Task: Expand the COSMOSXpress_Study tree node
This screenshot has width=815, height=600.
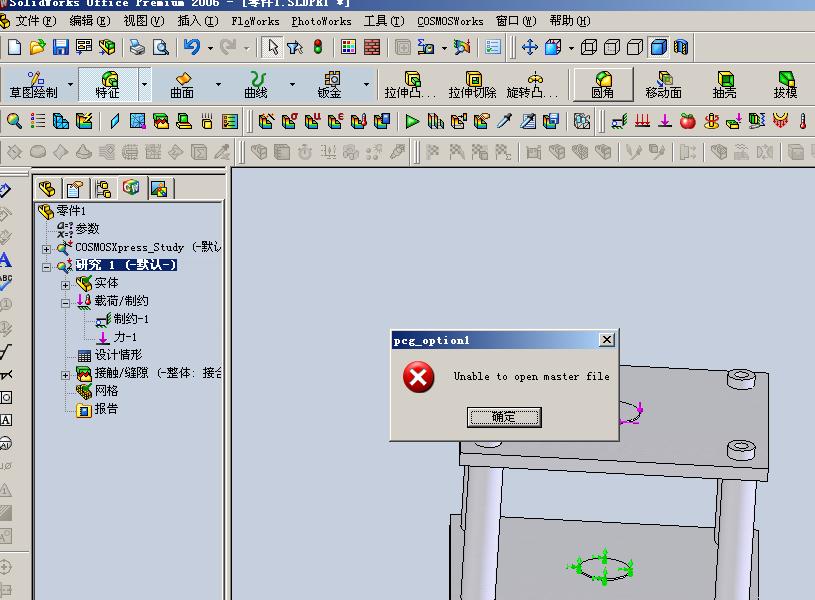Action: click(x=46, y=249)
